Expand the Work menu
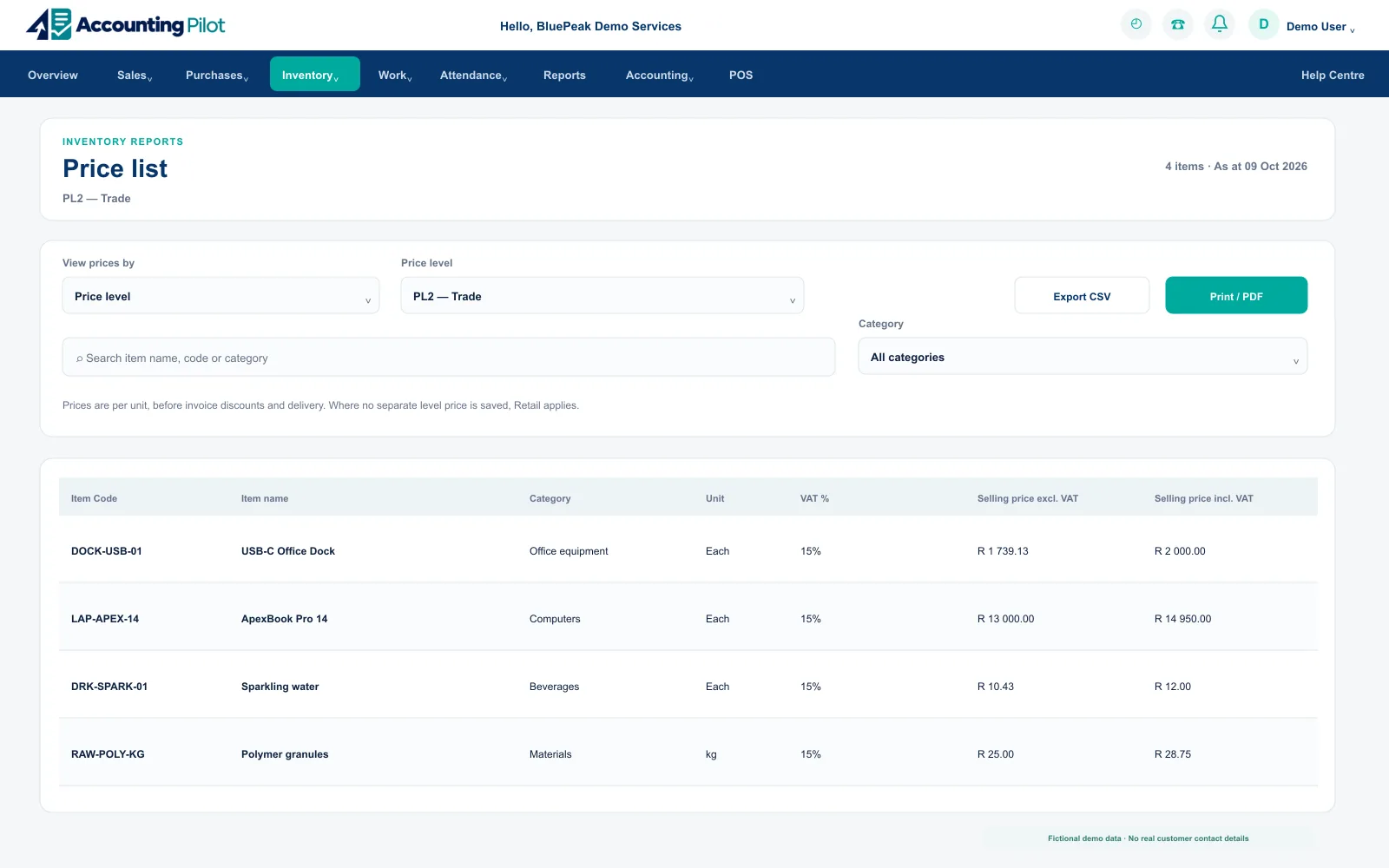The height and width of the screenshot is (868, 1389). point(395,75)
